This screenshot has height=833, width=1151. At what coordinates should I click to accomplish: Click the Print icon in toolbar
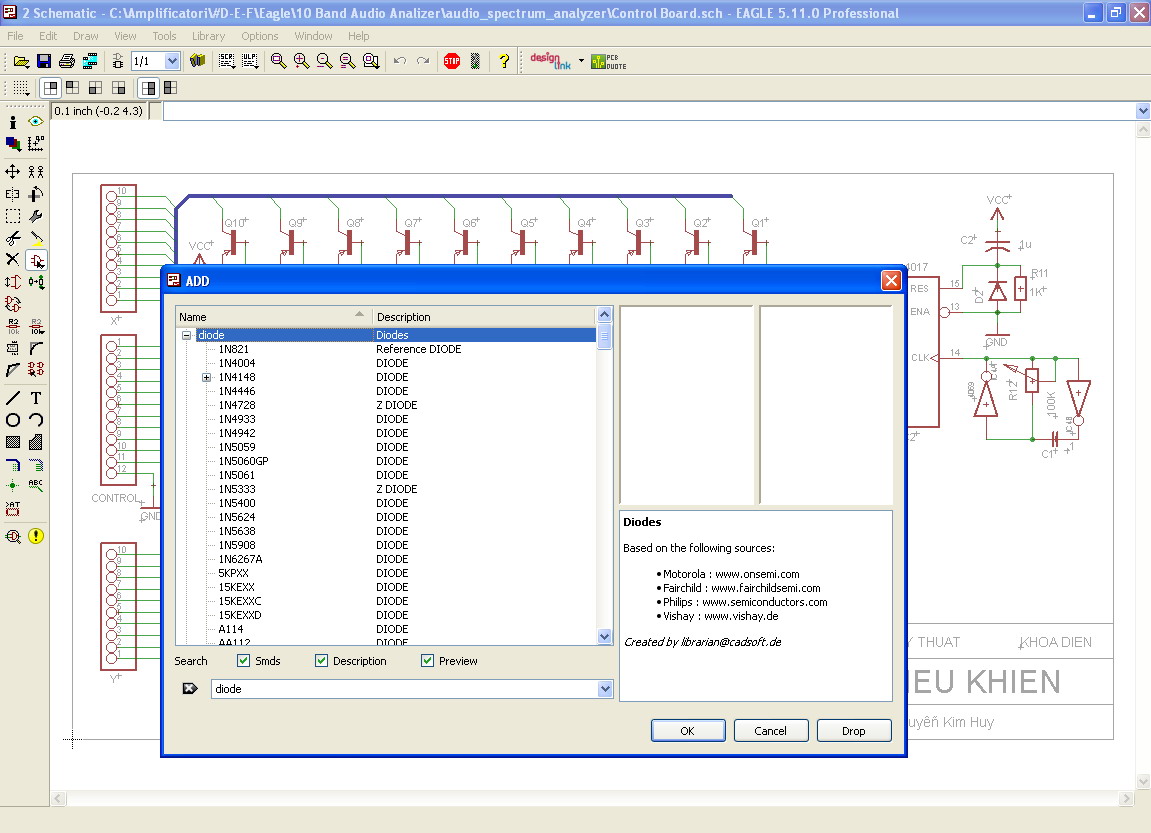pos(66,61)
